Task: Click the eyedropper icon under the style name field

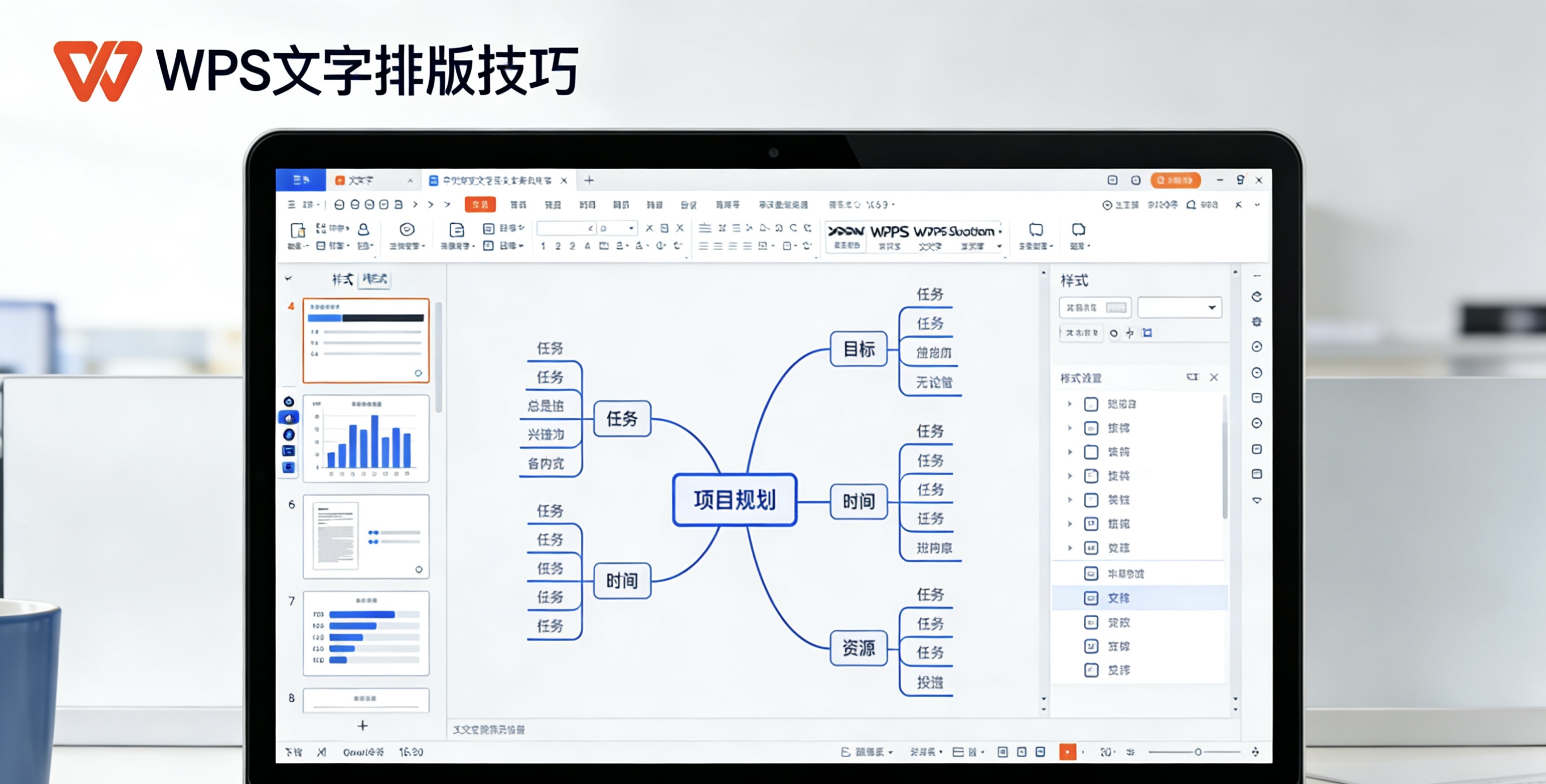Action: tap(1131, 333)
